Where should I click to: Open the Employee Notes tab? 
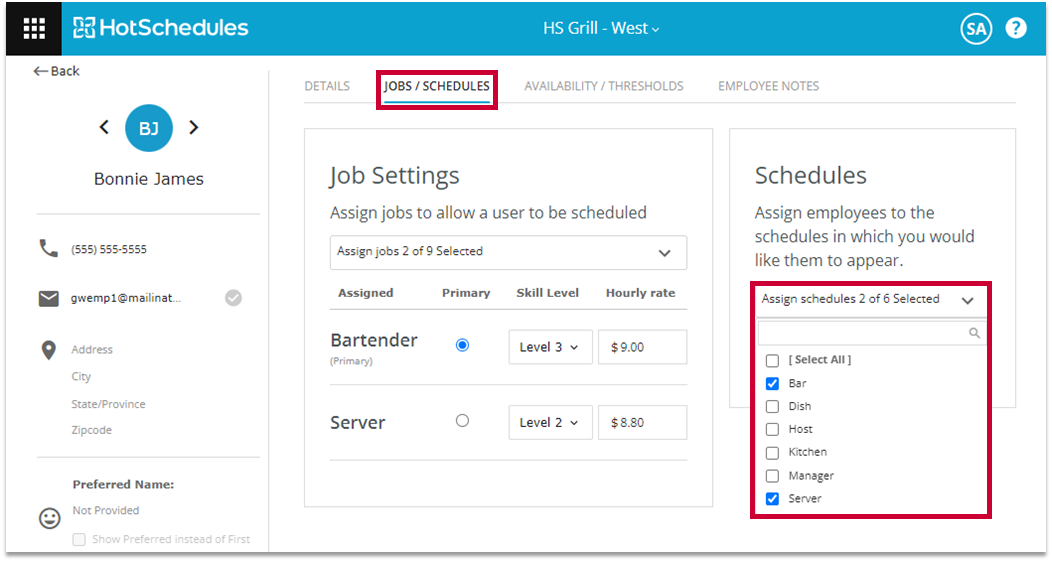[x=768, y=86]
